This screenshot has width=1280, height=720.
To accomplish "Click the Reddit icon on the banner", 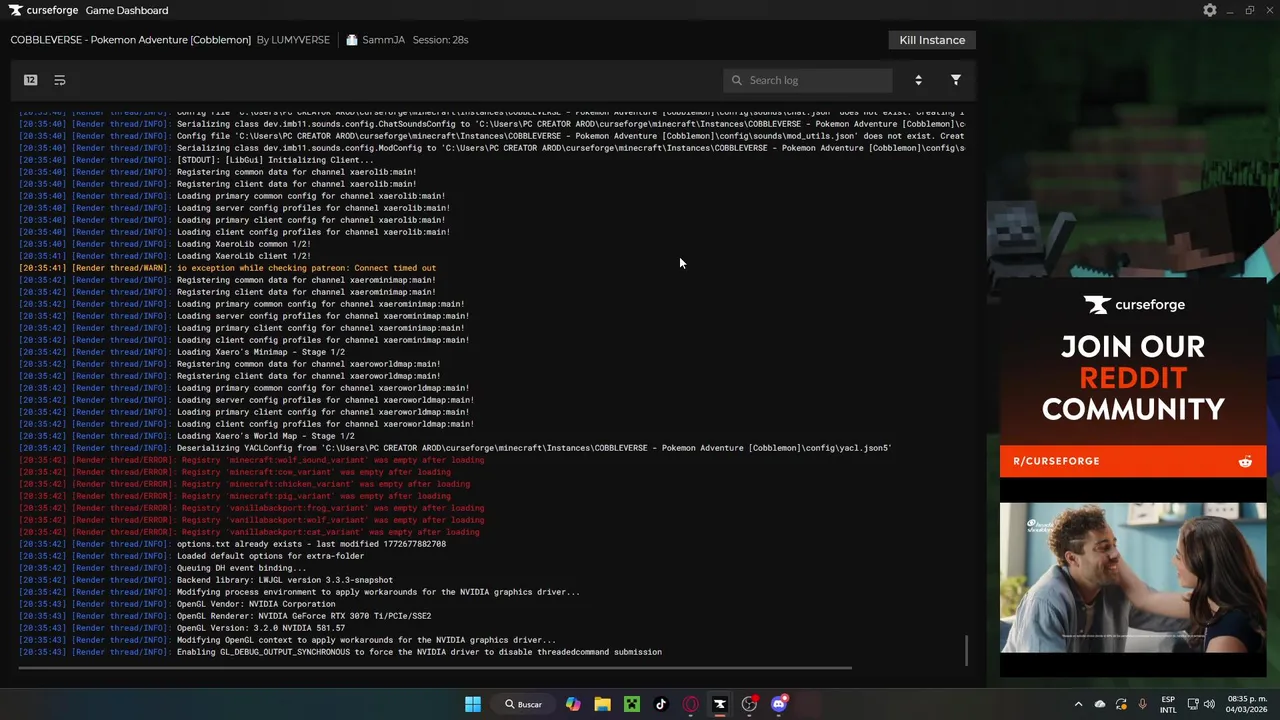I will tap(1245, 461).
